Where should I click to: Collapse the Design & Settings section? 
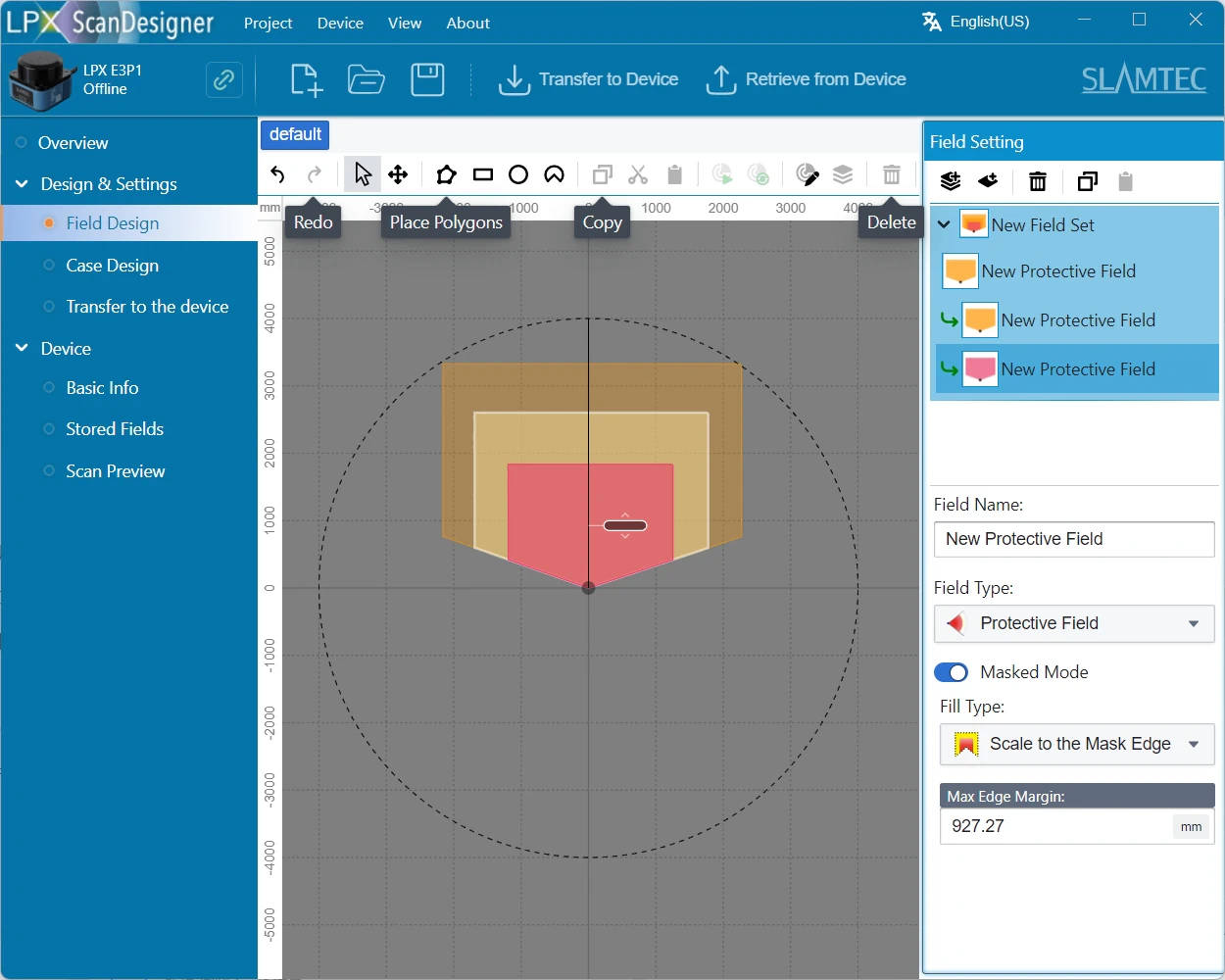coord(22,184)
